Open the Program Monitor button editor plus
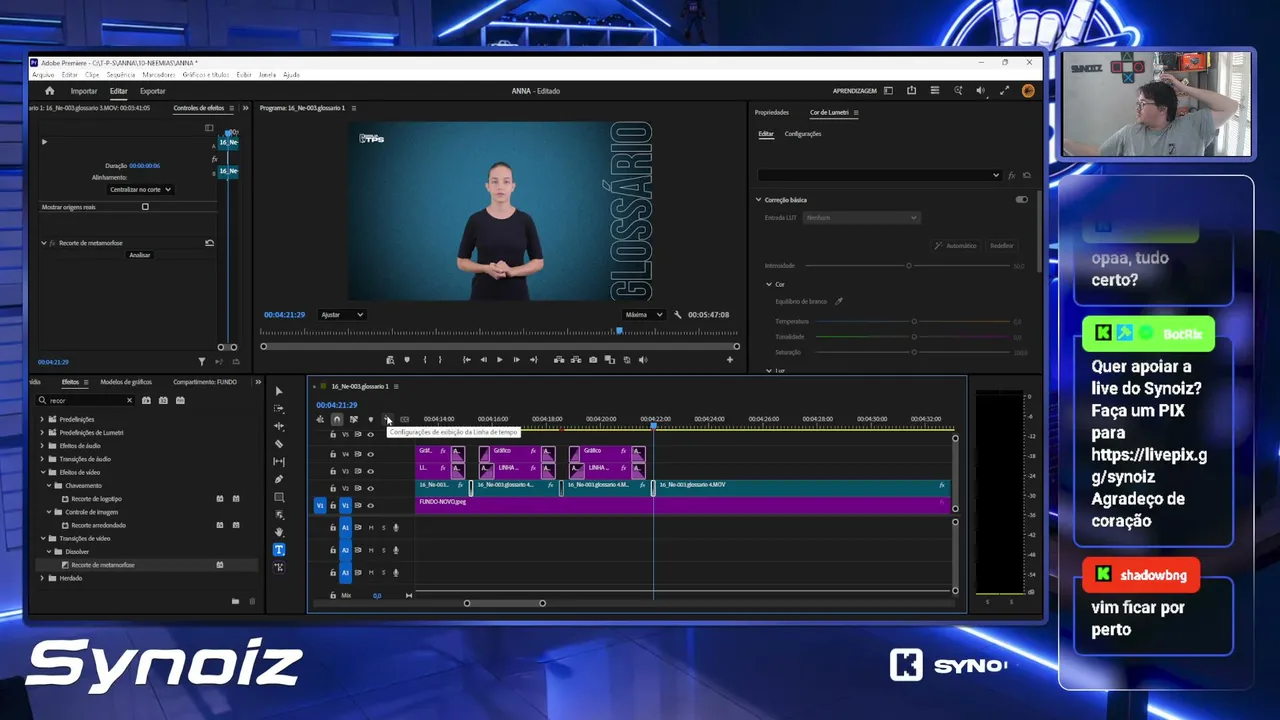The image size is (1280, 720). coord(730,360)
